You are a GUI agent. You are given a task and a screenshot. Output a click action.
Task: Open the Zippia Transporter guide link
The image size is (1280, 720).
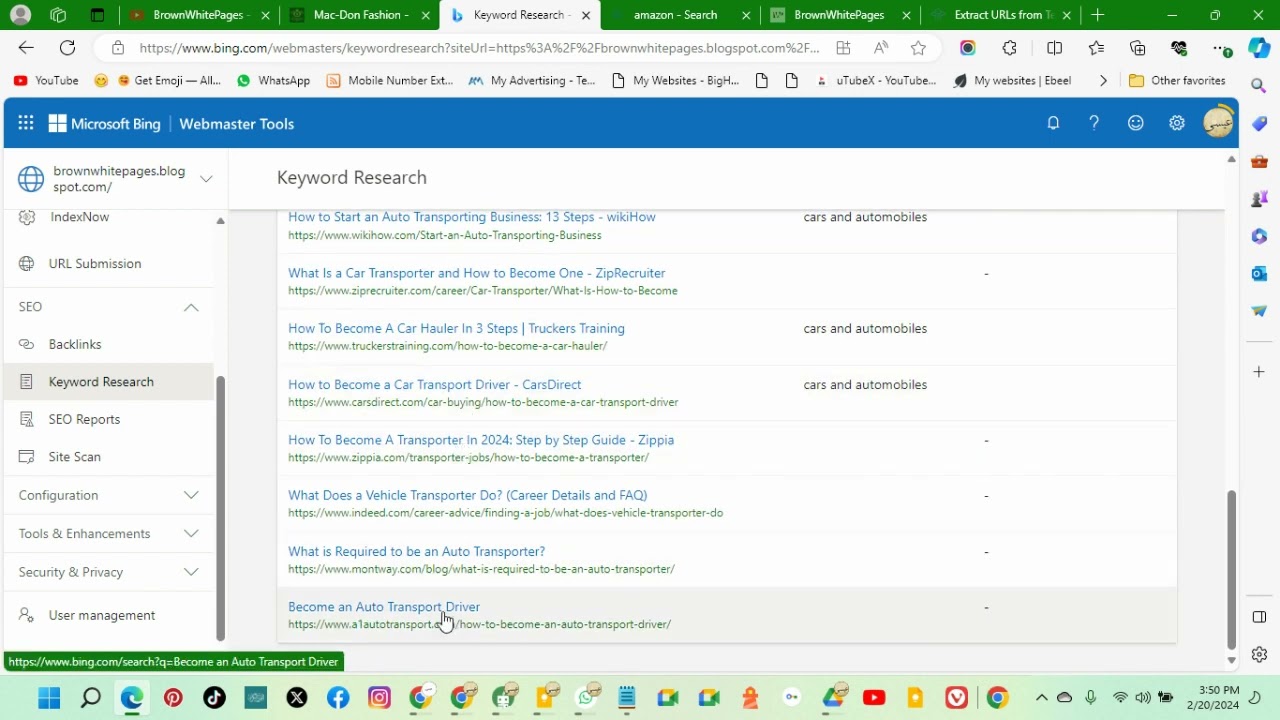tap(481, 440)
